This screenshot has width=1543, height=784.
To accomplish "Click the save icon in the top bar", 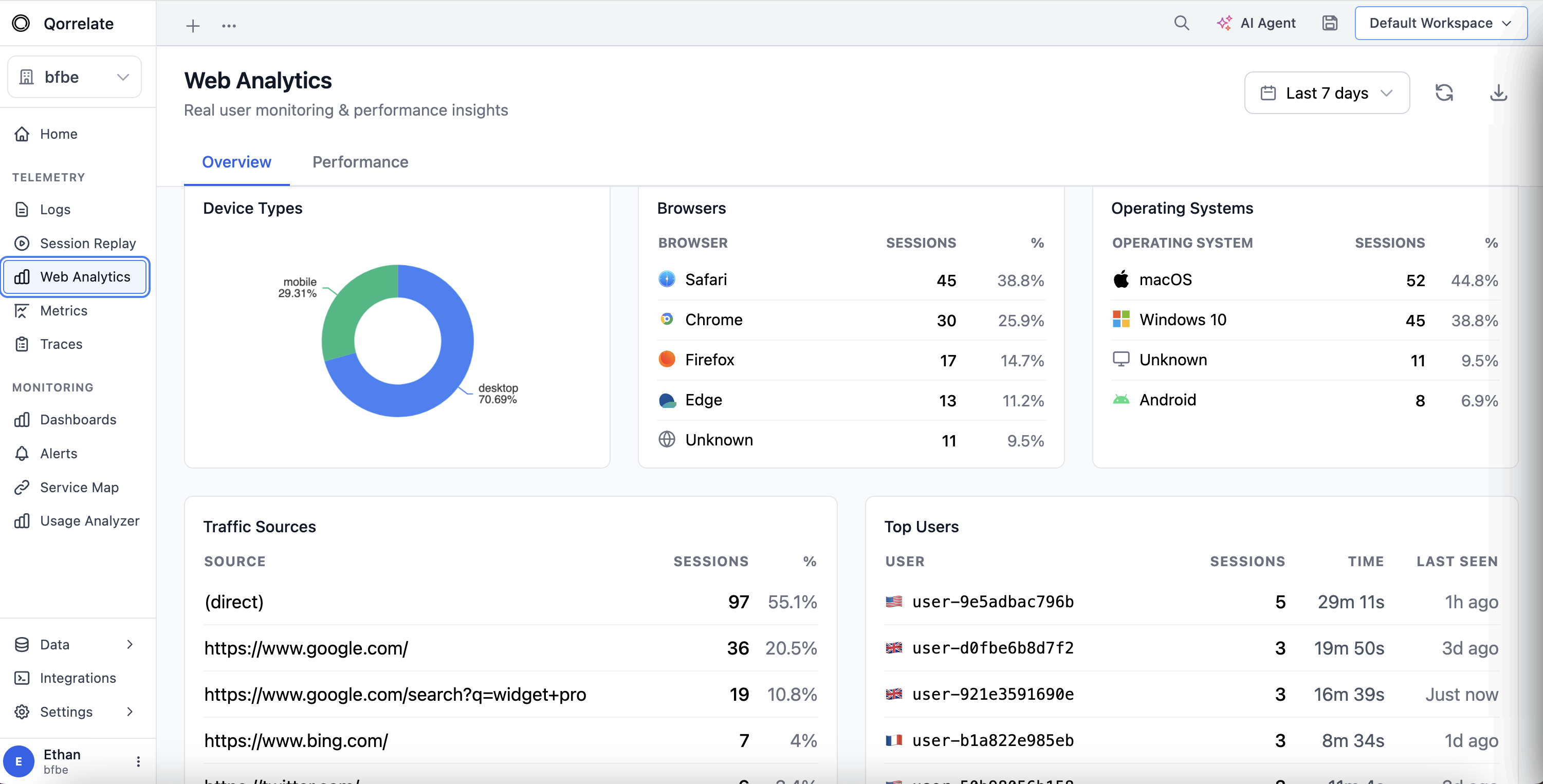I will pyautogui.click(x=1330, y=23).
